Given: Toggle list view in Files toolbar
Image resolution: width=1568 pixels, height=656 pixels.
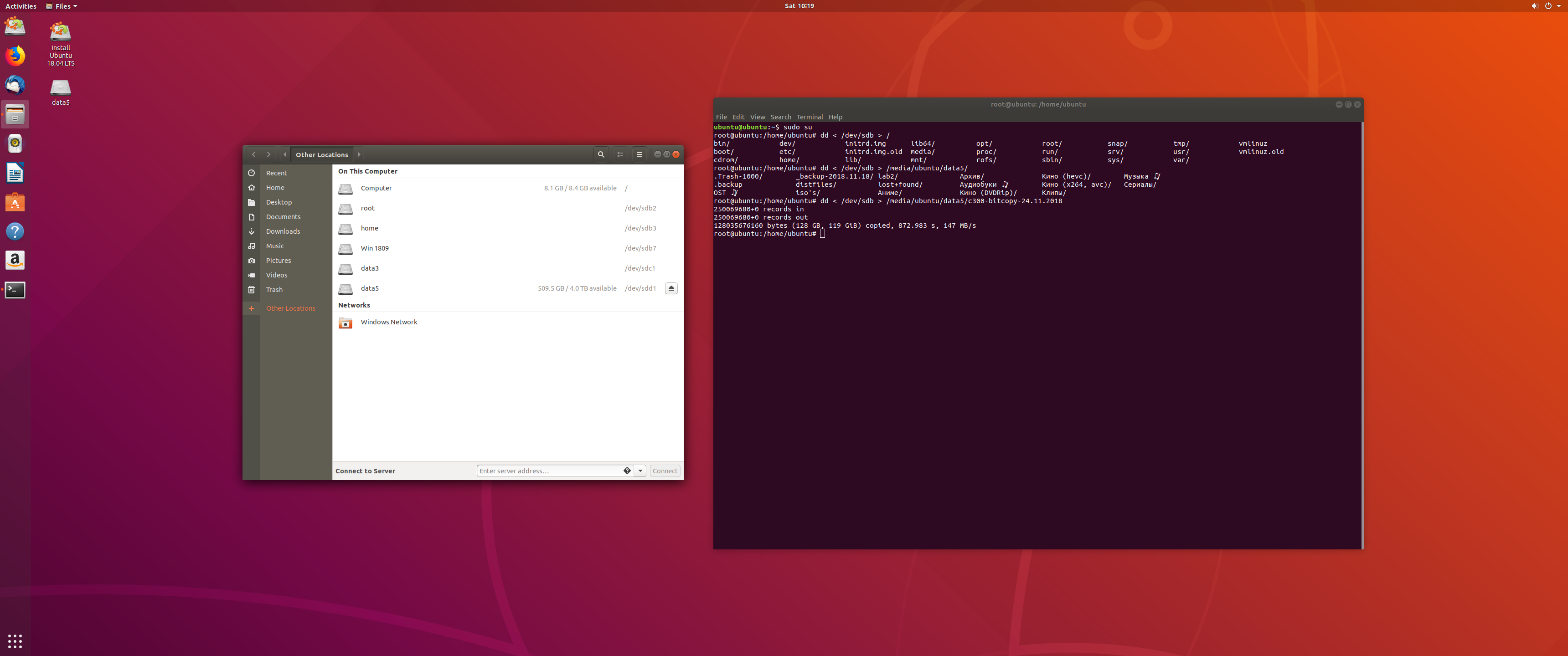Looking at the screenshot, I should click(620, 154).
